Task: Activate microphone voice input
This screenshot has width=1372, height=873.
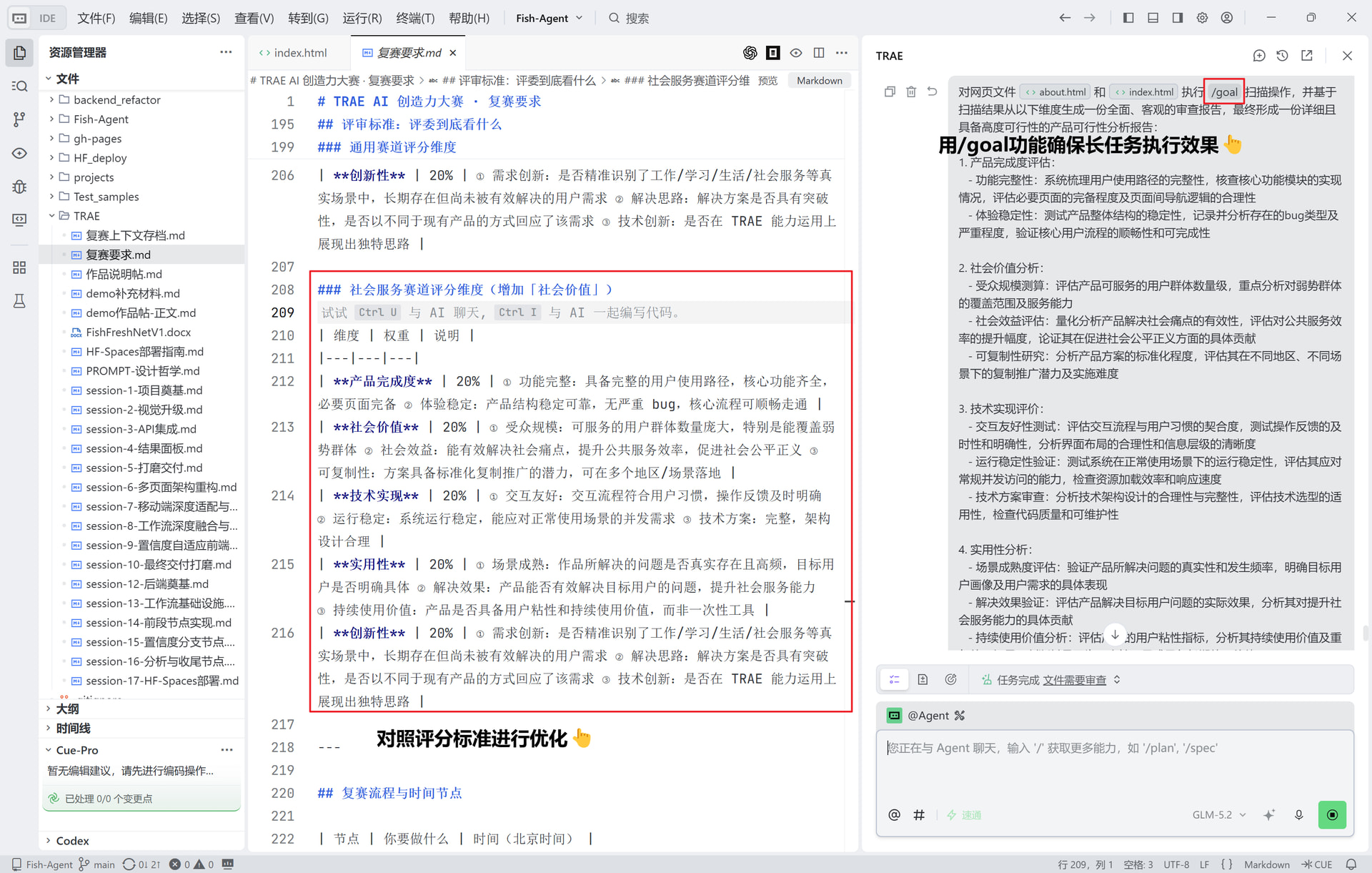Action: click(1299, 815)
